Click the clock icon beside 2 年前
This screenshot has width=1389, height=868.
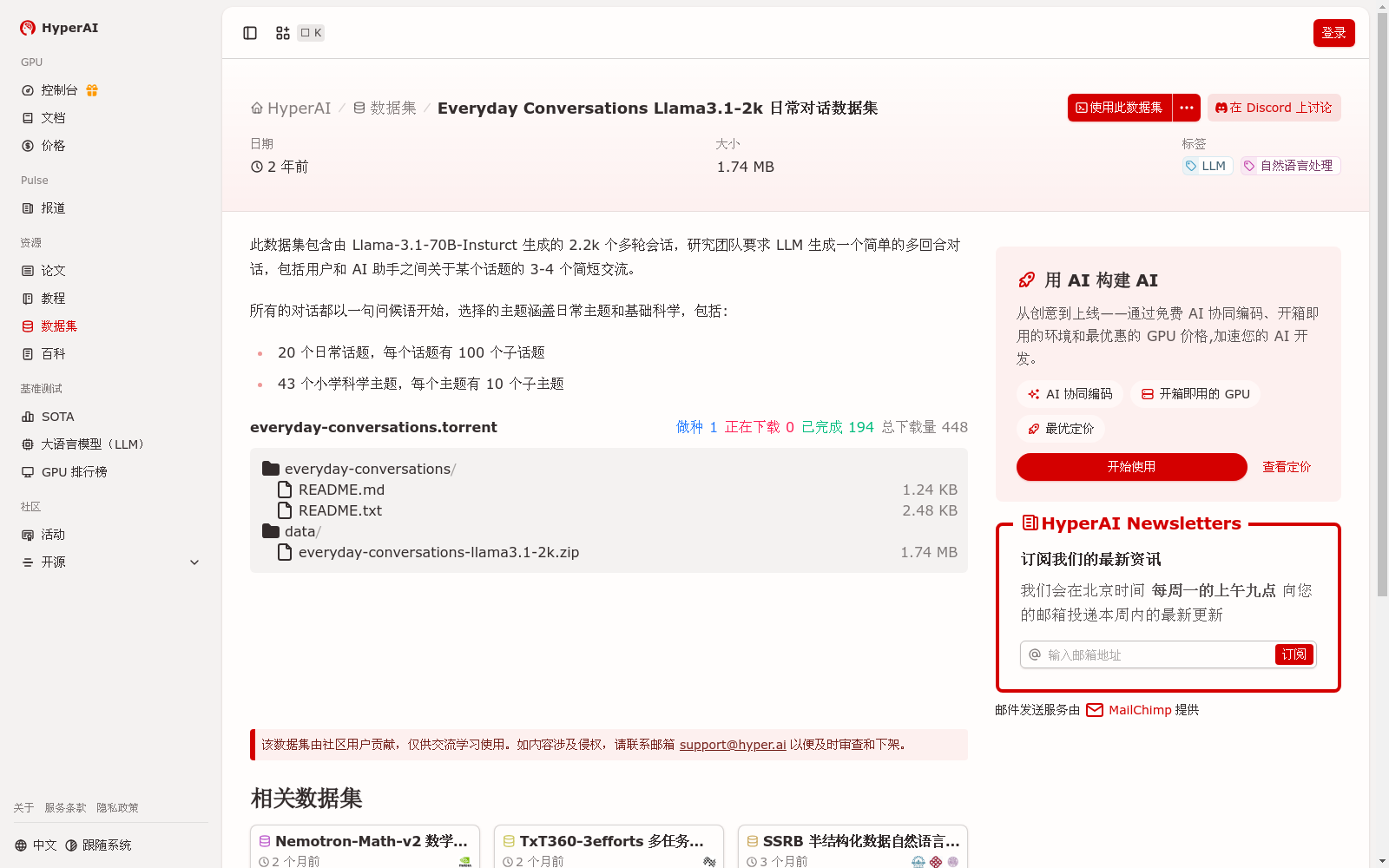(x=257, y=167)
